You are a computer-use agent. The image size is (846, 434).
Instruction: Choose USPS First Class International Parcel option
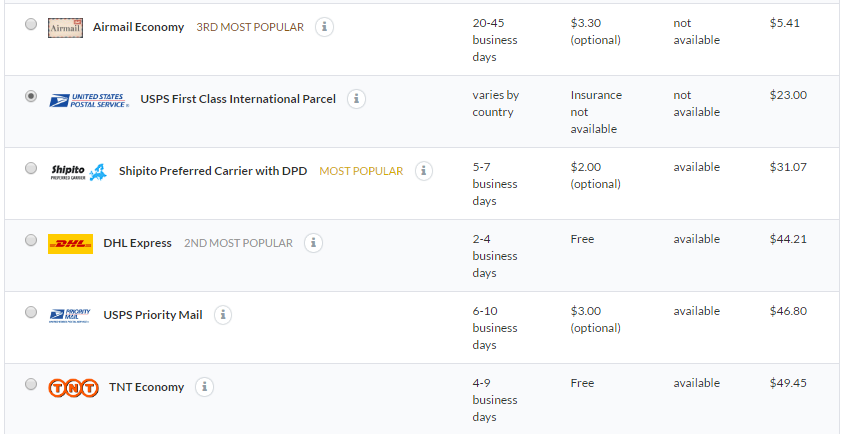31,96
